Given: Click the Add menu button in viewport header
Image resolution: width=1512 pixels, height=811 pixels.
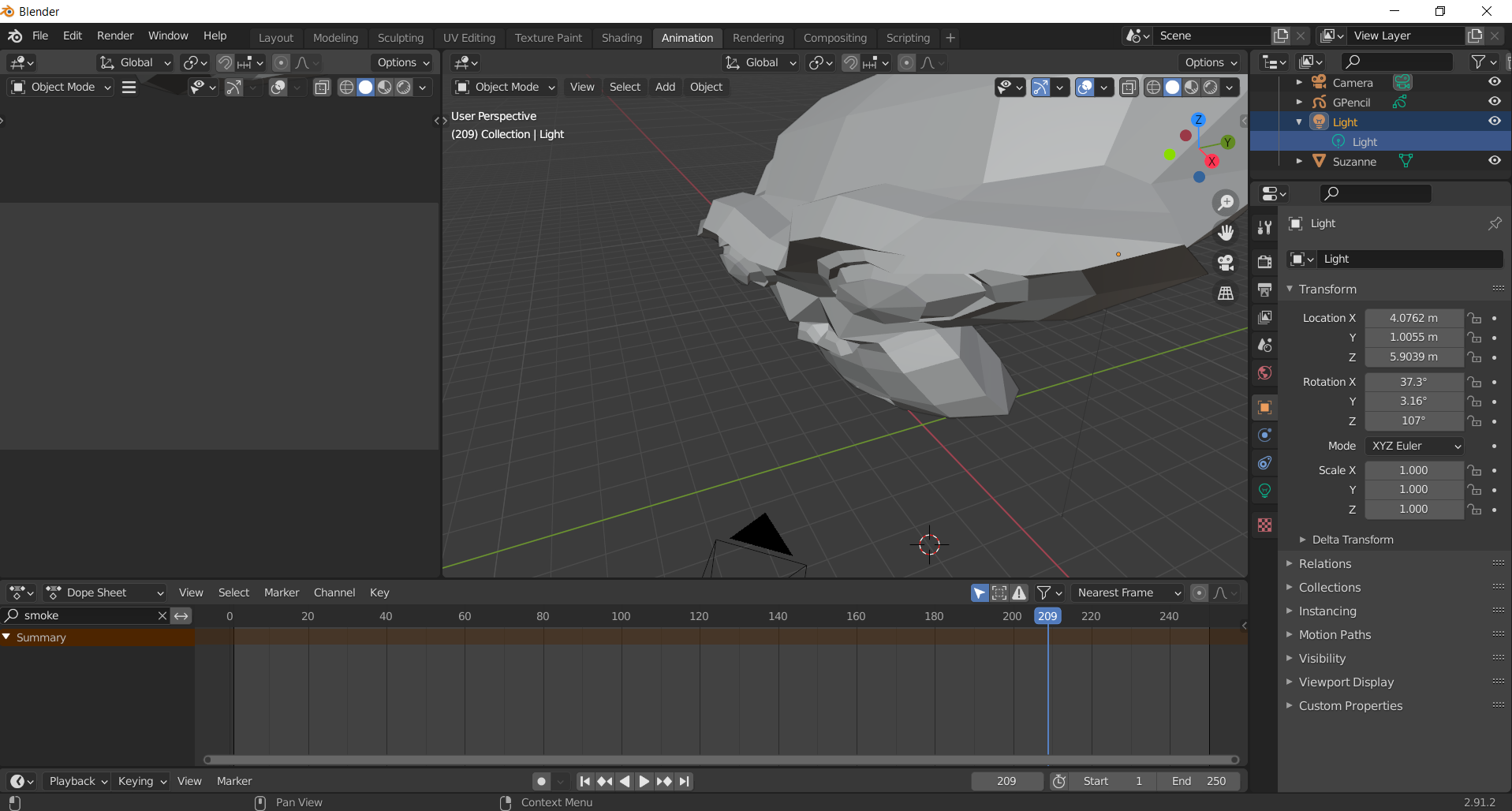Looking at the screenshot, I should click(664, 87).
